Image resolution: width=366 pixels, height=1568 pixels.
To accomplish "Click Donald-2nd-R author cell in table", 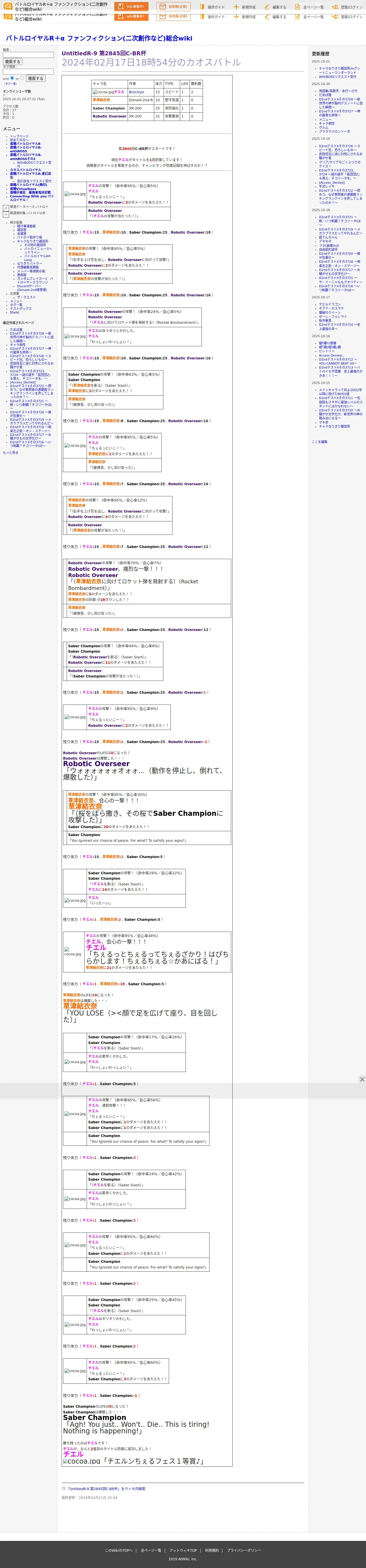I will 141,100.
